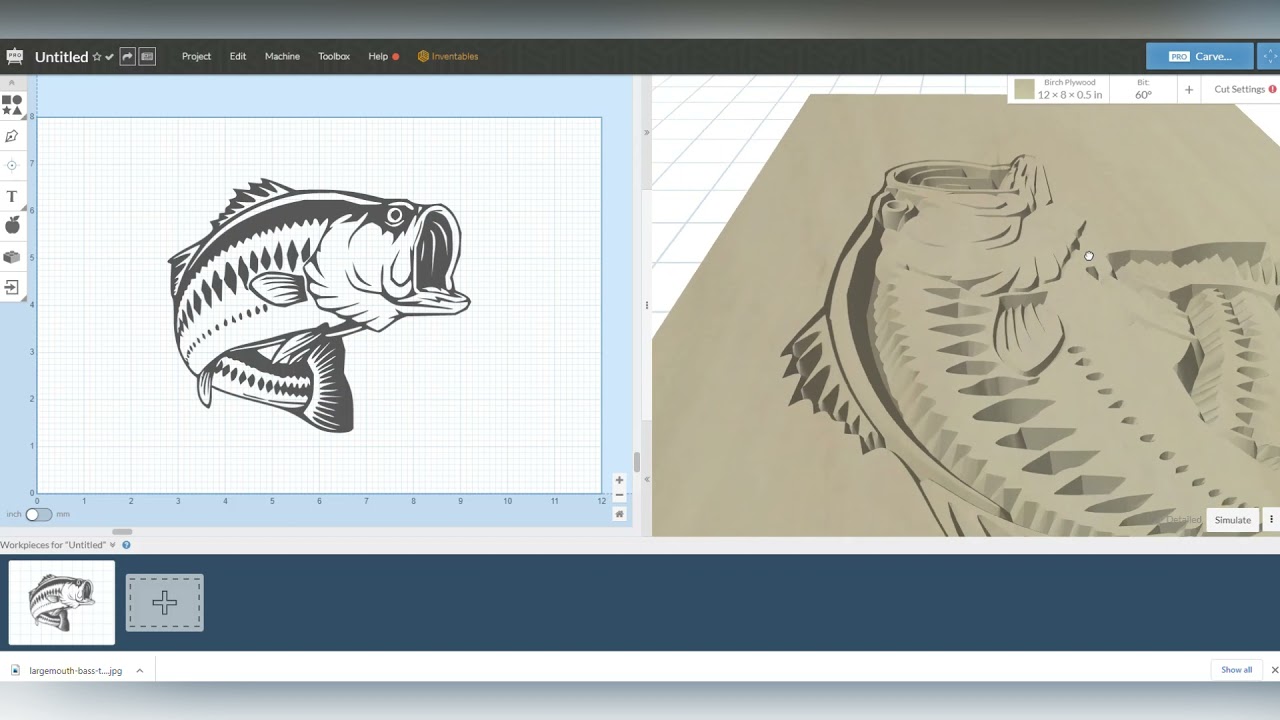Click the Easel PRO logo icon
The height and width of the screenshot is (720, 1280).
[x=14, y=56]
